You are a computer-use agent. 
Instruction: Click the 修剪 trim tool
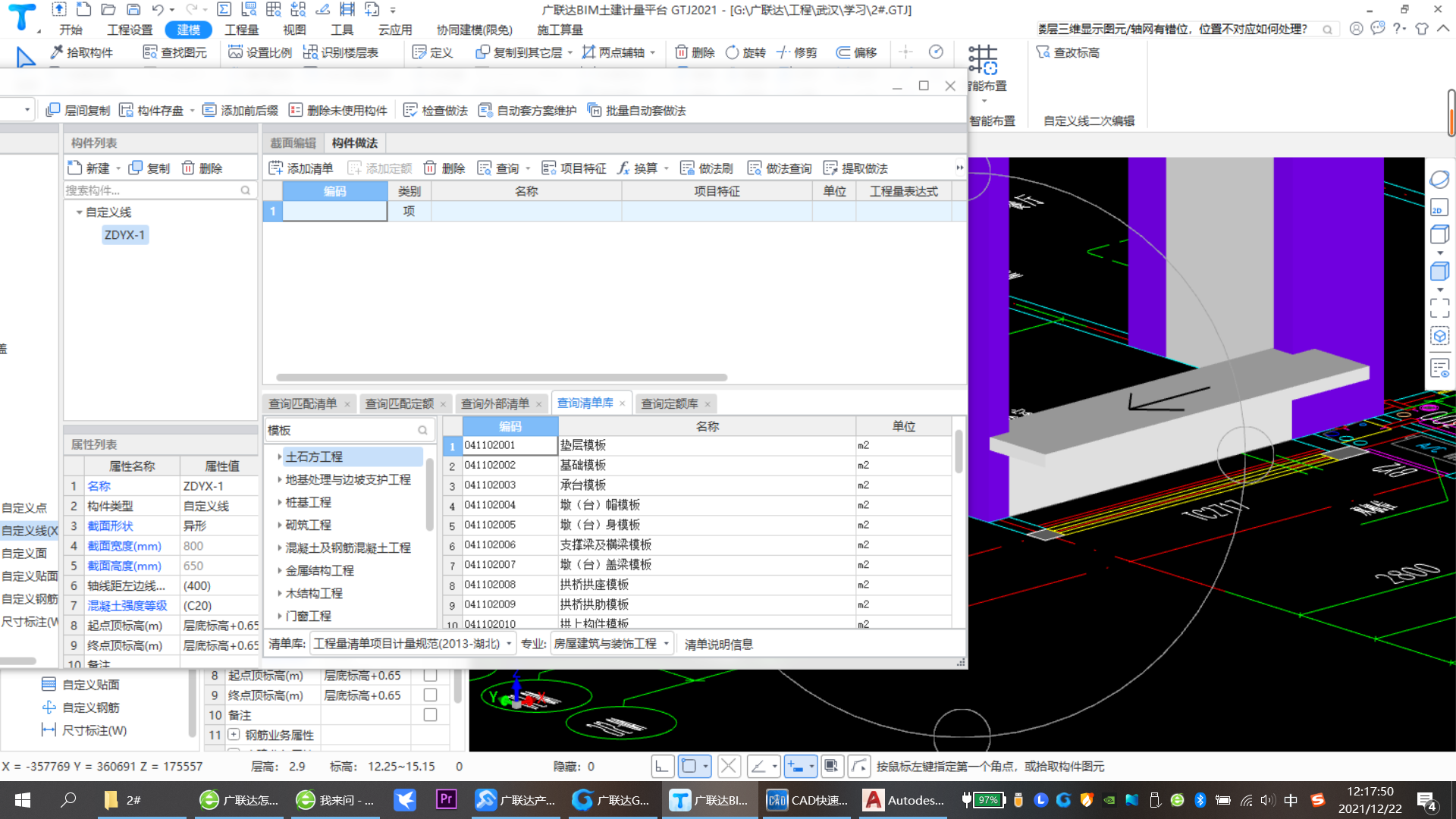(x=796, y=52)
